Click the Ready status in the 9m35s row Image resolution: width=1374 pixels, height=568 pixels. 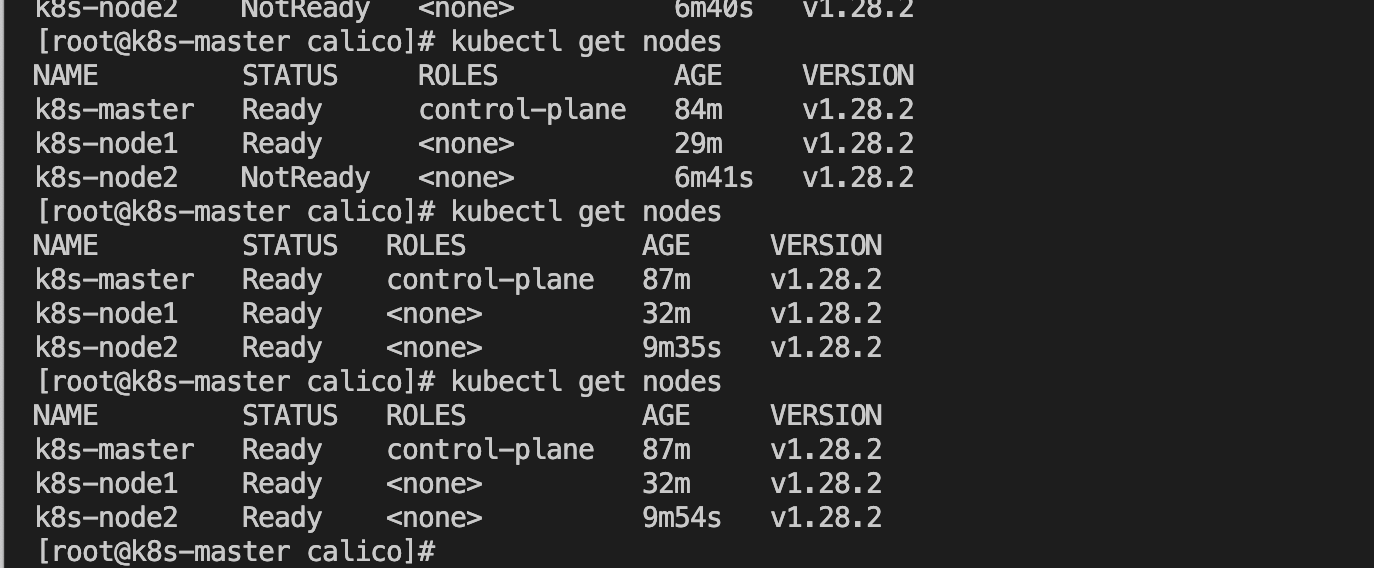282,347
